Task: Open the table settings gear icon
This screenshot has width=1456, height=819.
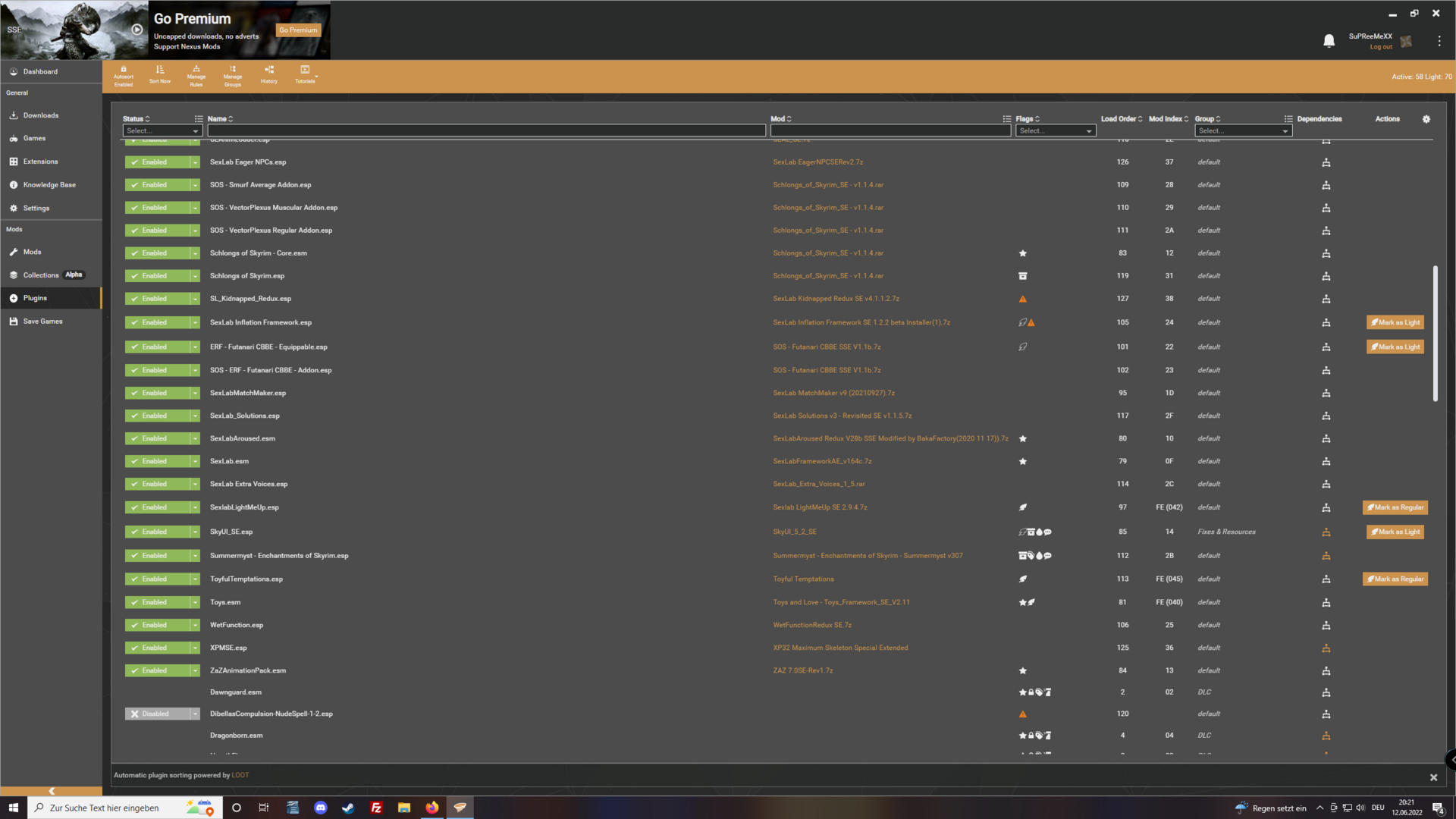Action: [1426, 119]
